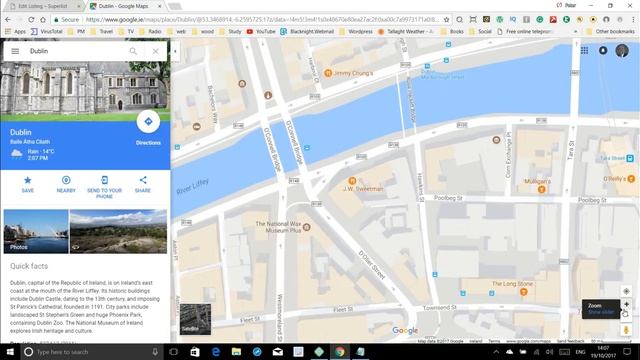Open the Google Maps hamburger menu

point(15,51)
